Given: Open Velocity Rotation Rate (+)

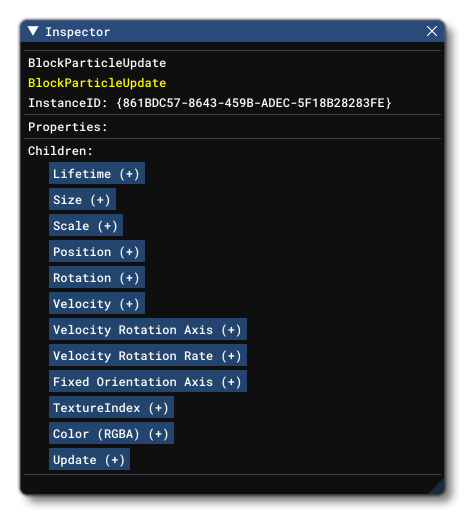Looking at the screenshot, I should point(148,355).
